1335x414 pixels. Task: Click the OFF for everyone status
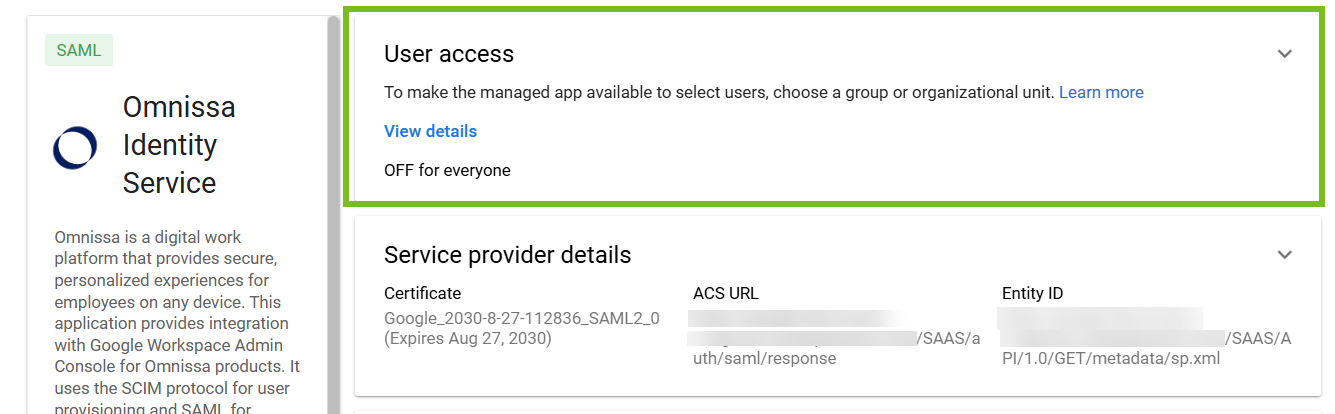[x=447, y=170]
